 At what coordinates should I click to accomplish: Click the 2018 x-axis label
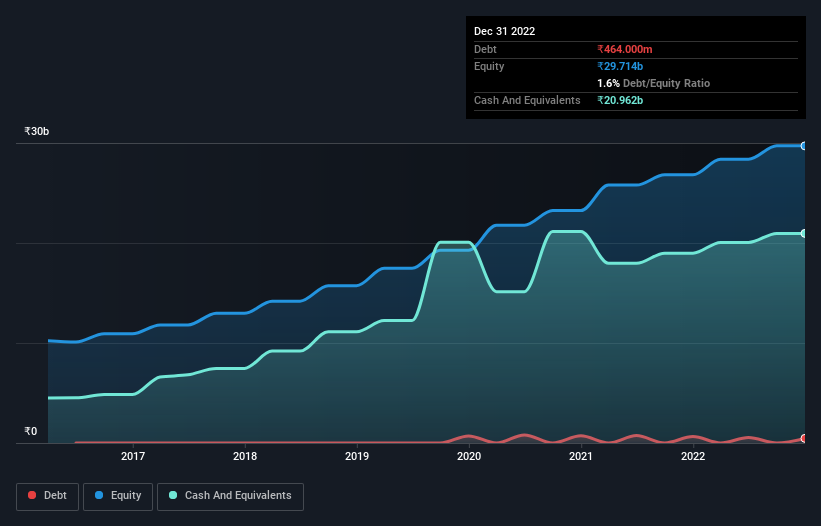(245, 456)
